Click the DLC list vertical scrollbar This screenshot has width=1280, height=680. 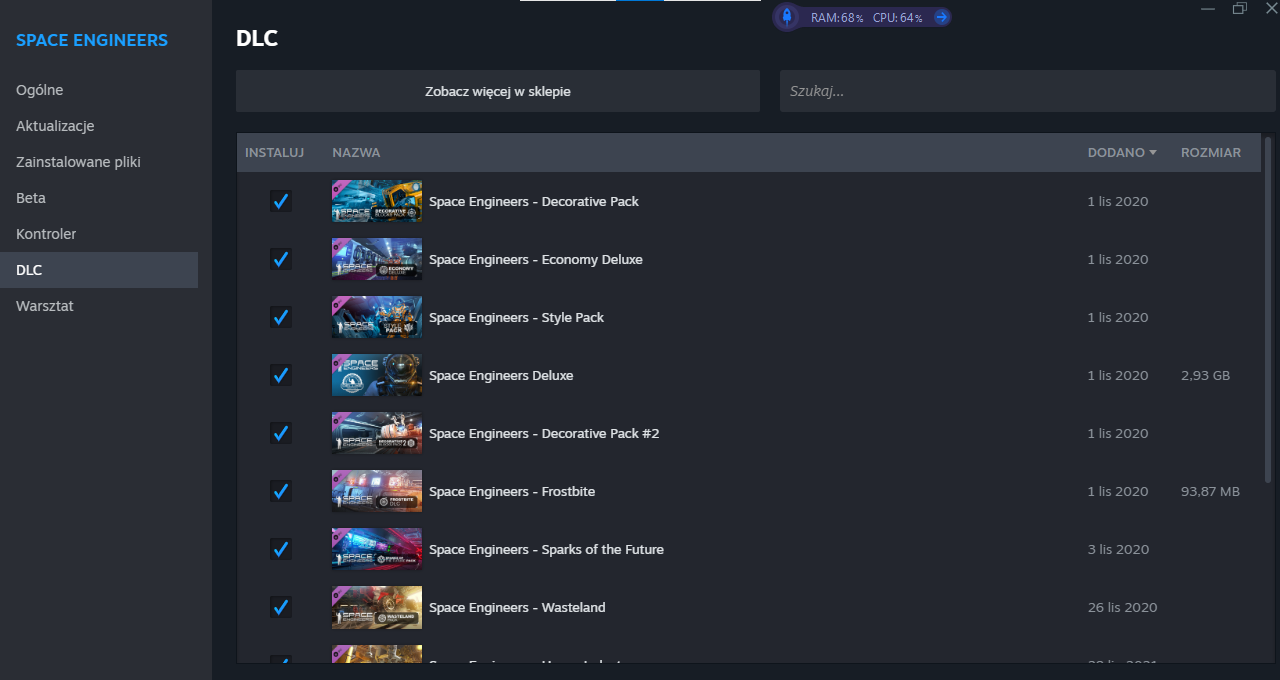(1269, 300)
